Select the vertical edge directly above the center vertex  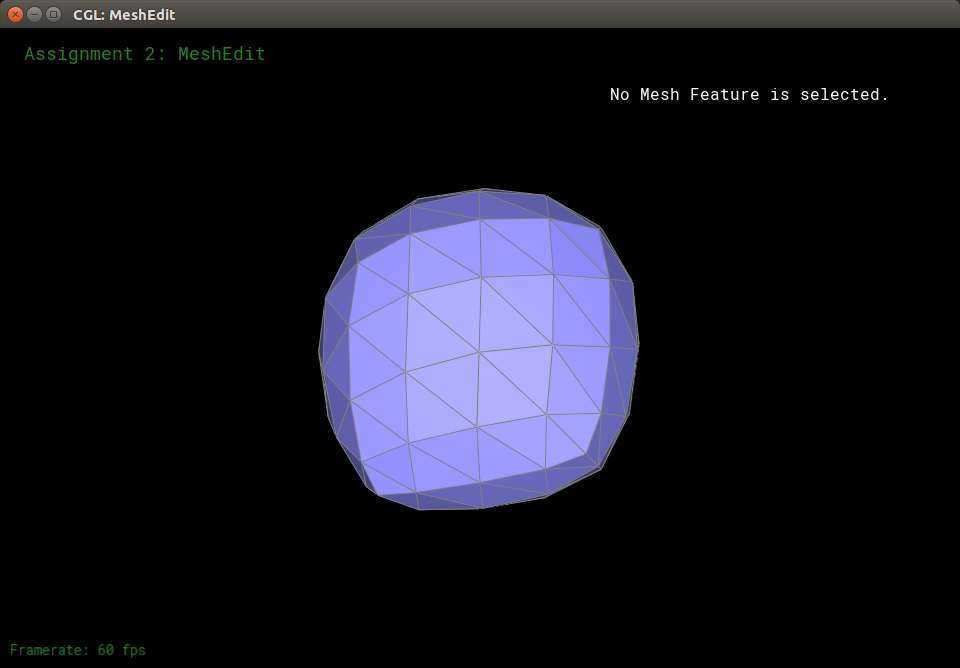(x=480, y=314)
